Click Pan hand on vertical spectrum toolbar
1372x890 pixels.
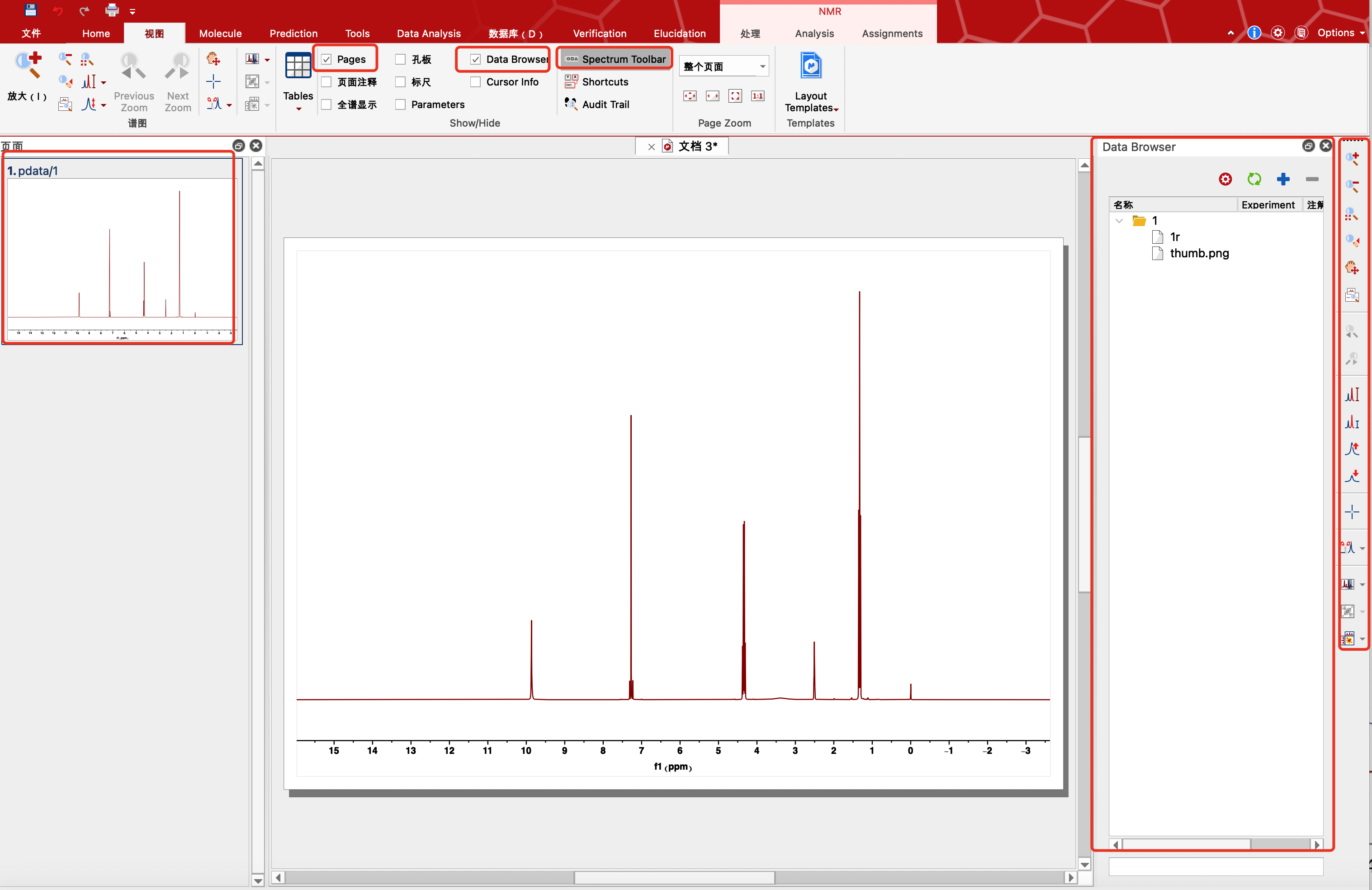1353,268
